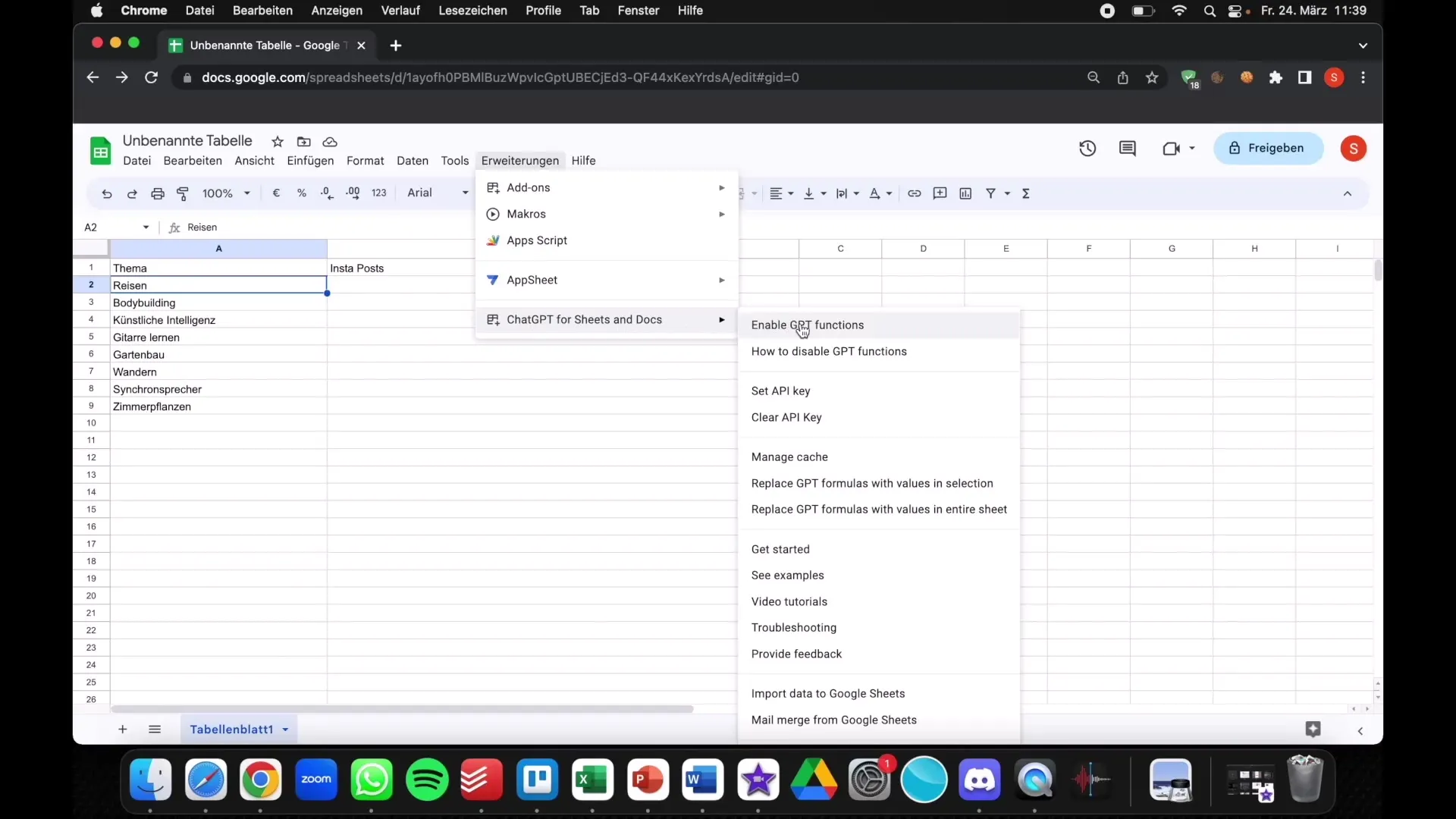Choose Clear API Key
This screenshot has height=819, width=1456.
click(x=879, y=418)
